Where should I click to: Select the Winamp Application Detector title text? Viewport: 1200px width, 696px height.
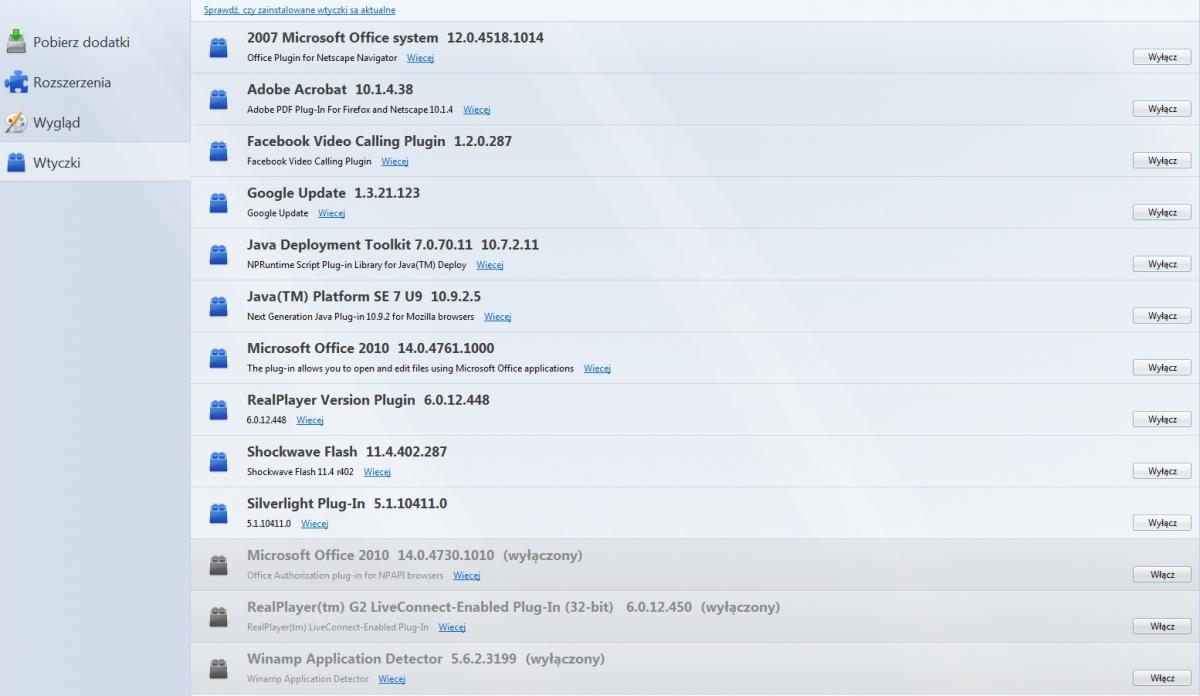coord(344,659)
